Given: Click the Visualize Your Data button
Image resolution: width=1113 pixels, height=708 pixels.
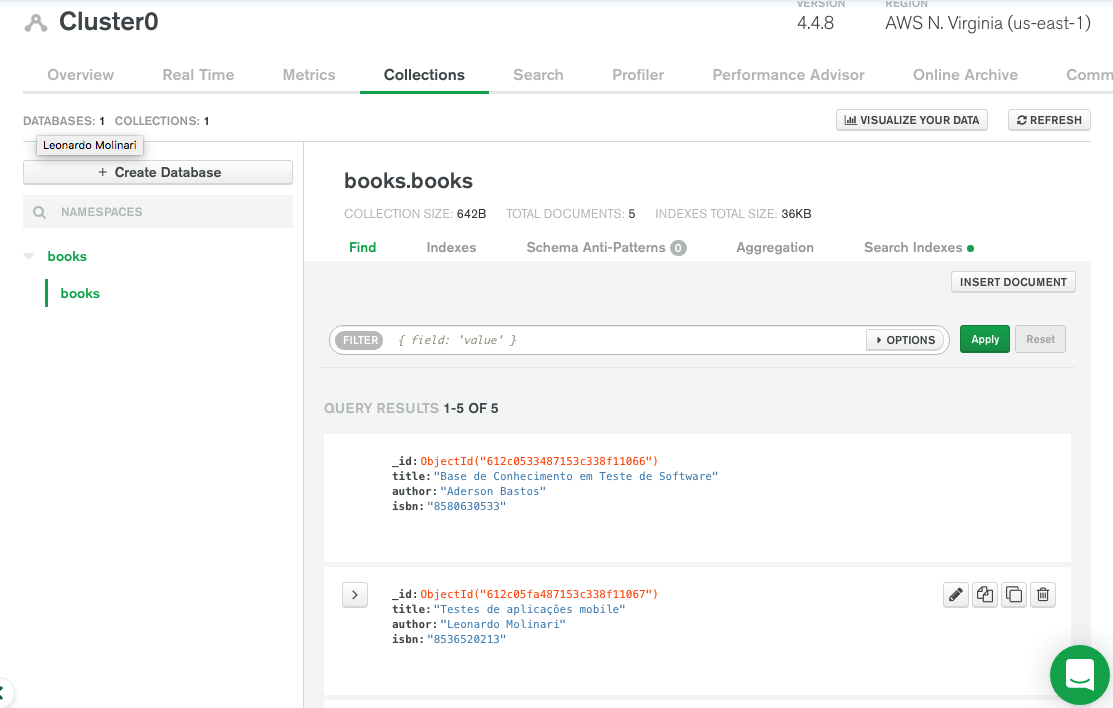Looking at the screenshot, I should coord(911,120).
